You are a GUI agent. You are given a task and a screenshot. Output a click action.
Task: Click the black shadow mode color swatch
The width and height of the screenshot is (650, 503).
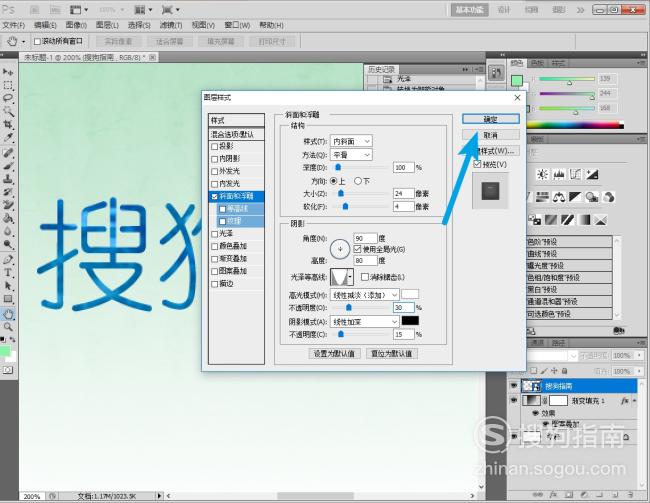pyautogui.click(x=410, y=321)
